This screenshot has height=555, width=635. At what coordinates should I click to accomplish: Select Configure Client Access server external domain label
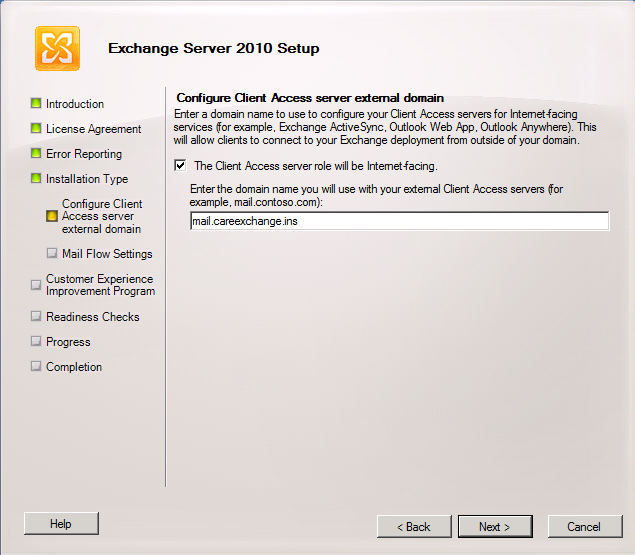click(x=102, y=216)
